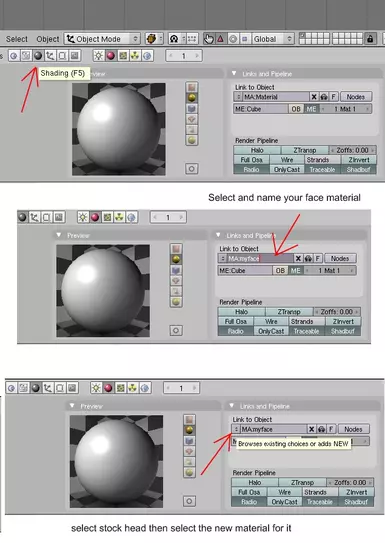Click the sphere preview render in top panel
Viewport: 385px width, 543px height.
click(x=119, y=129)
